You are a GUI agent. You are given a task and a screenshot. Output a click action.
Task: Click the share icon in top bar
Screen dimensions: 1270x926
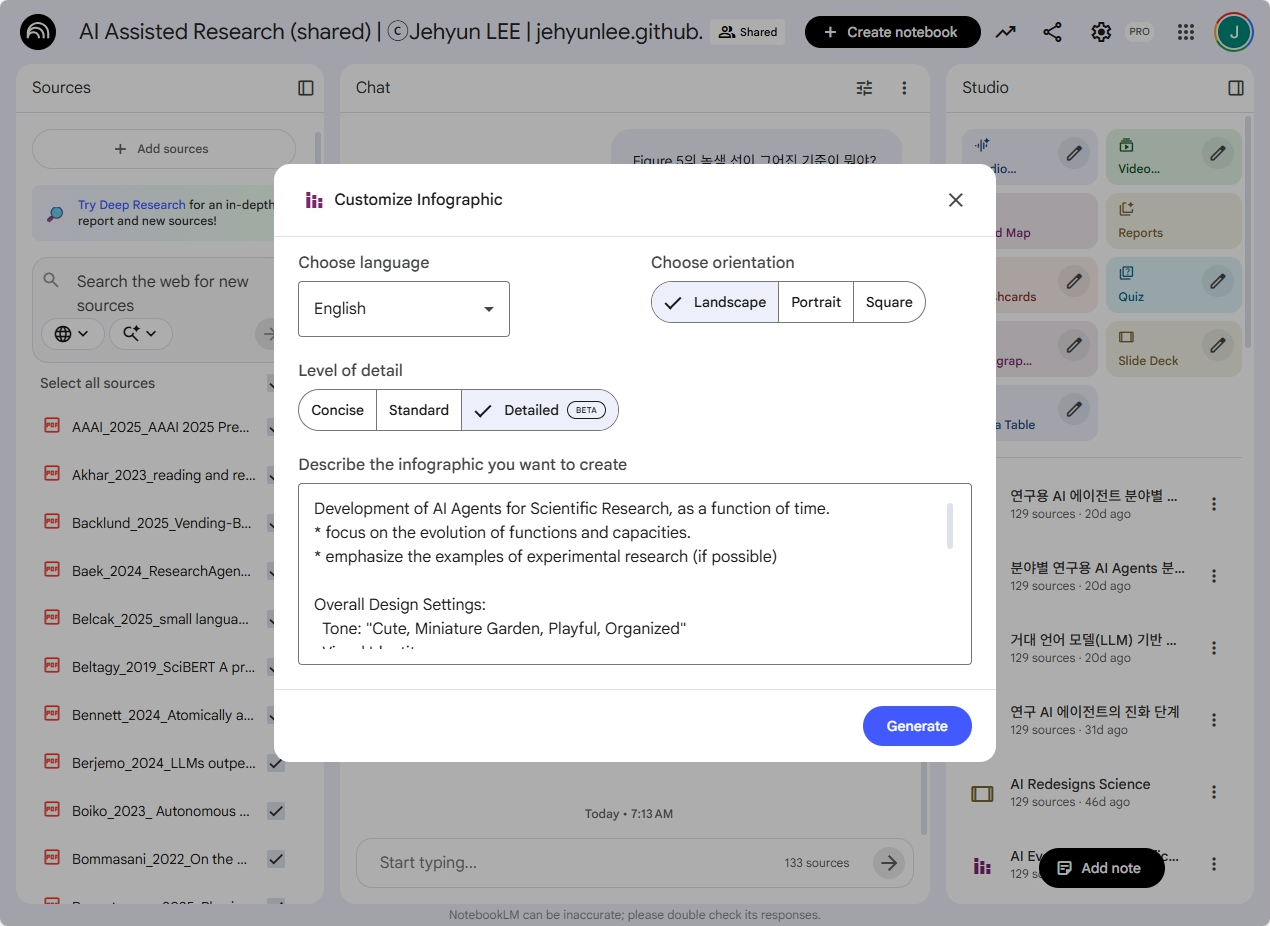tap(1052, 32)
